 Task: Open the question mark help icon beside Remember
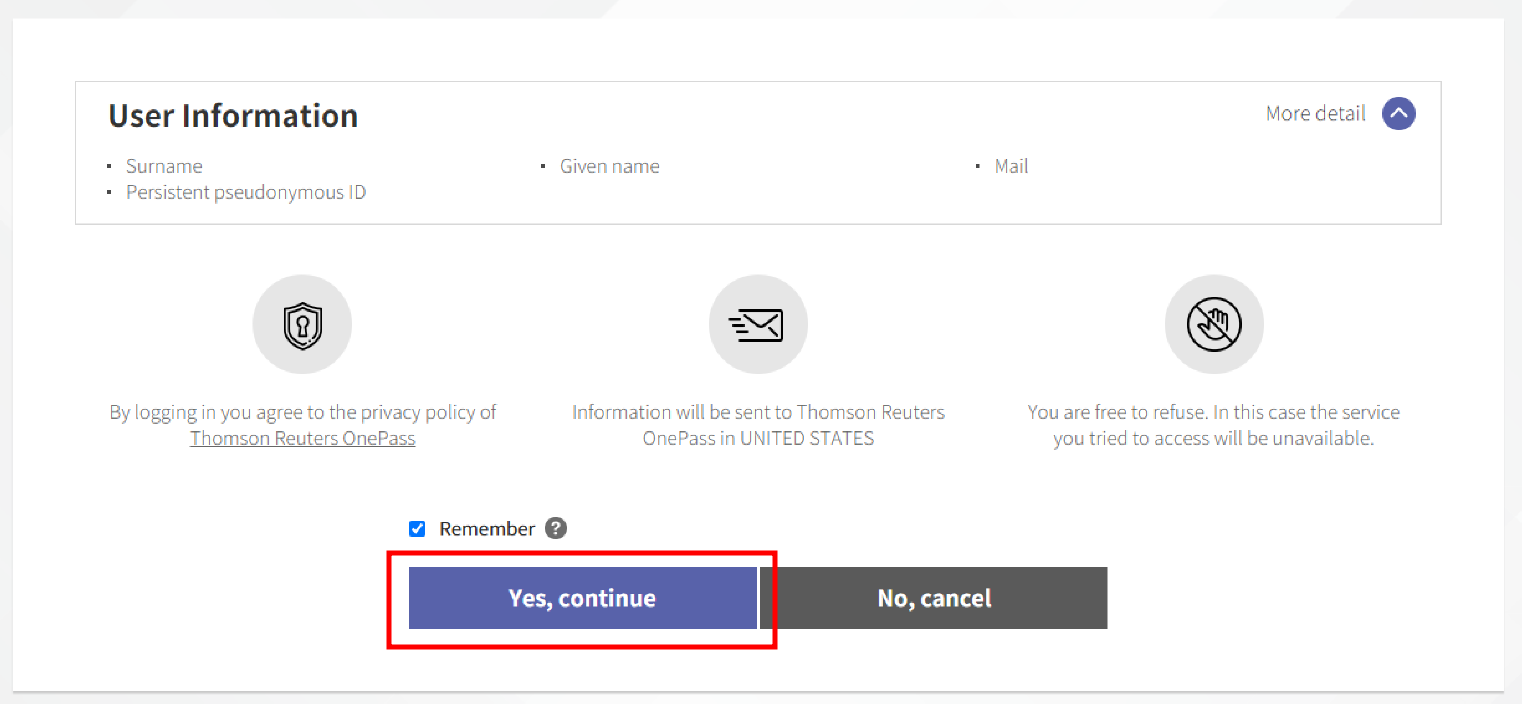(556, 529)
